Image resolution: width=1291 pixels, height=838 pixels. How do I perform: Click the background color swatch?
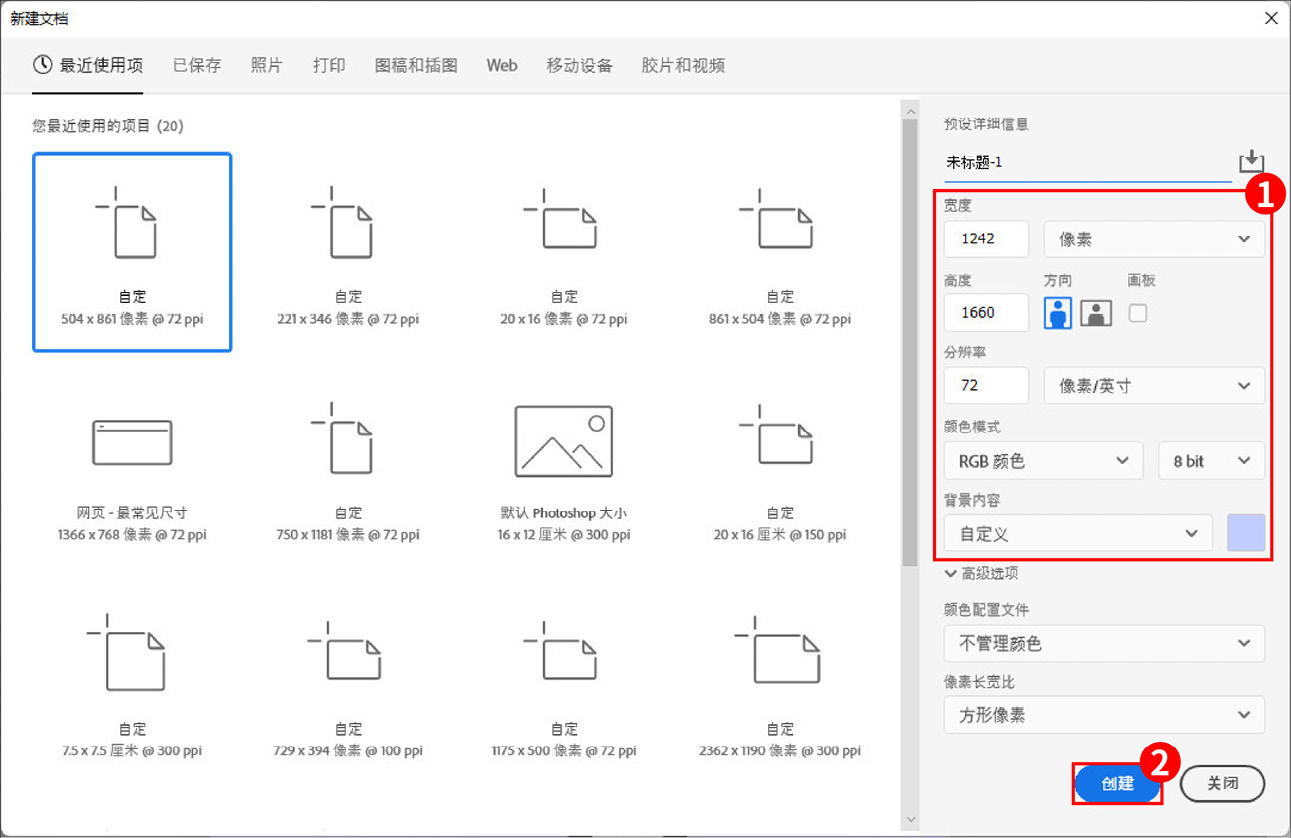click(1246, 533)
